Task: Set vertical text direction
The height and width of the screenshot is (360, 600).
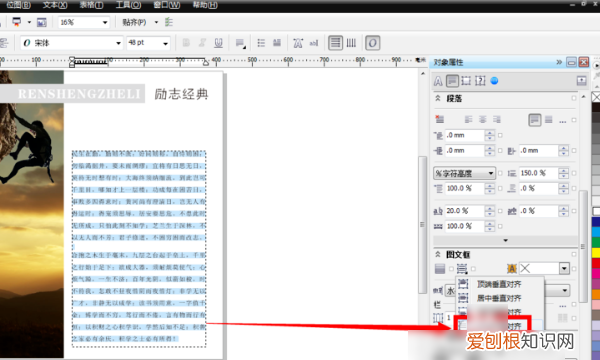Action: (x=351, y=43)
